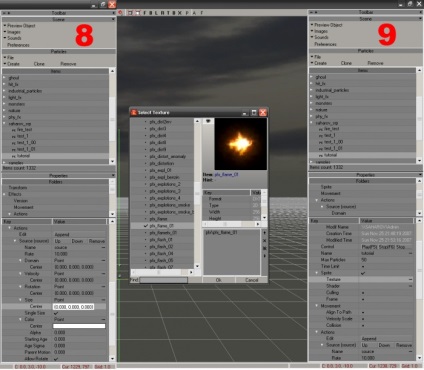Viewport: 424px width, 370px height.
Task: Expand the nature folder in right Items tree
Action: coord(312,110)
